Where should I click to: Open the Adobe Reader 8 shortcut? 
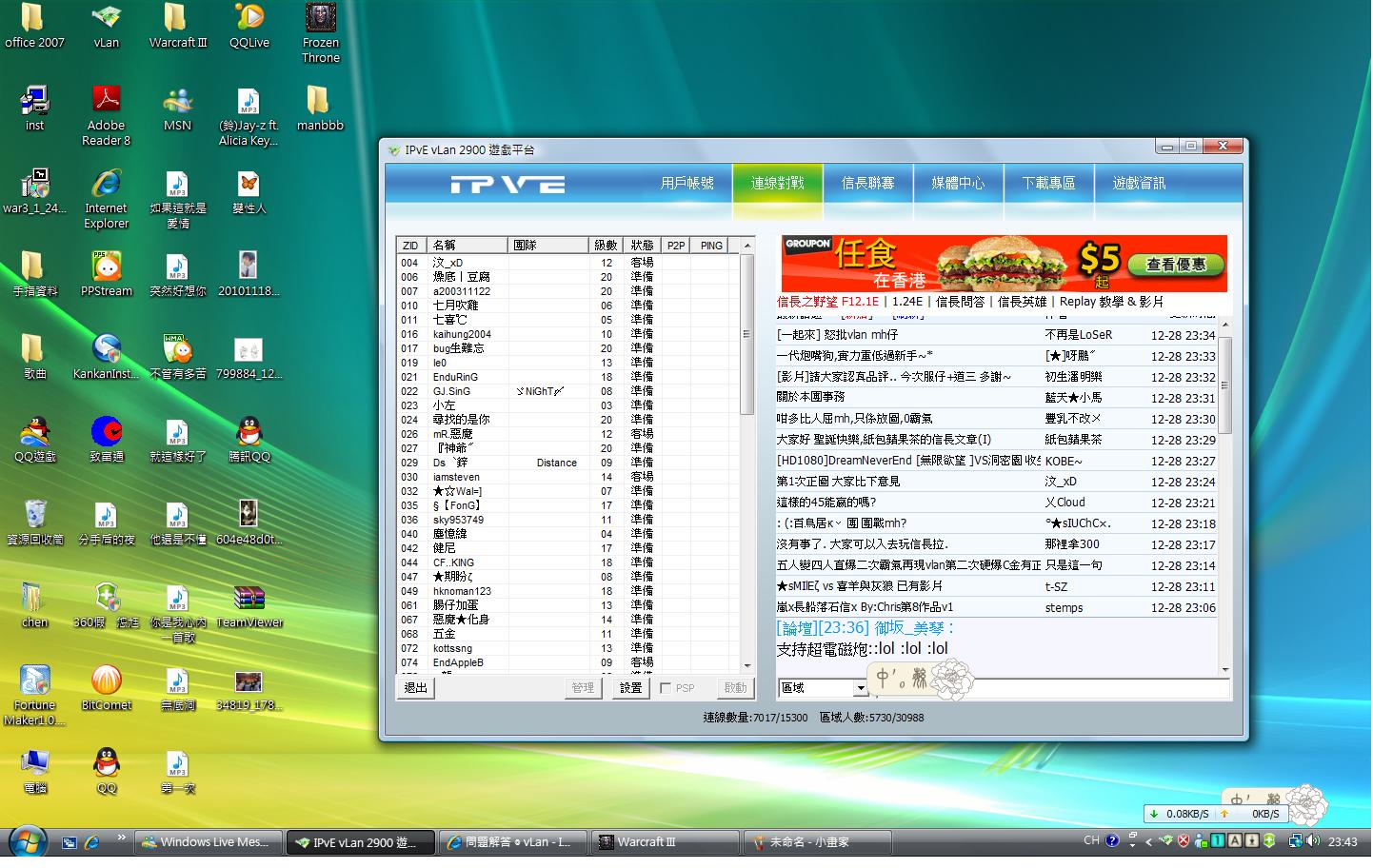(106, 102)
